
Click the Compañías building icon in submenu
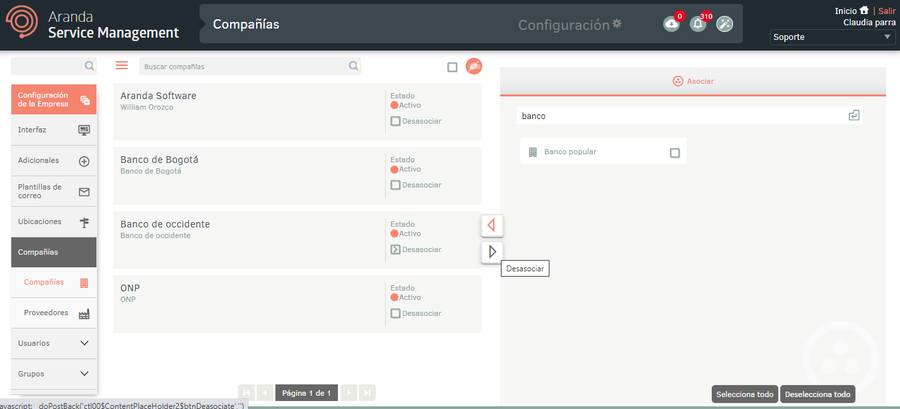(84, 283)
